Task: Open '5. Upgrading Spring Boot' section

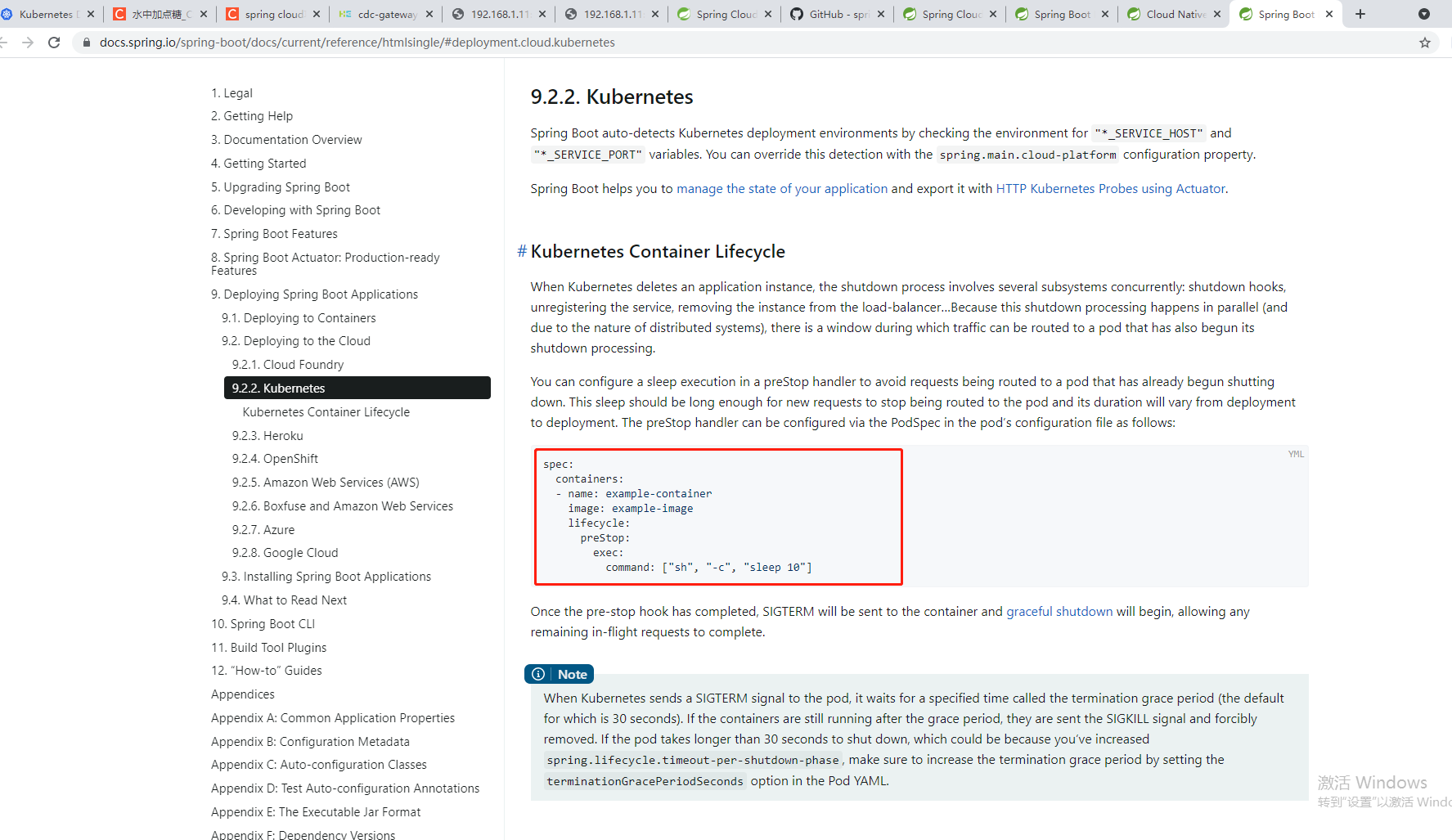Action: (x=281, y=187)
